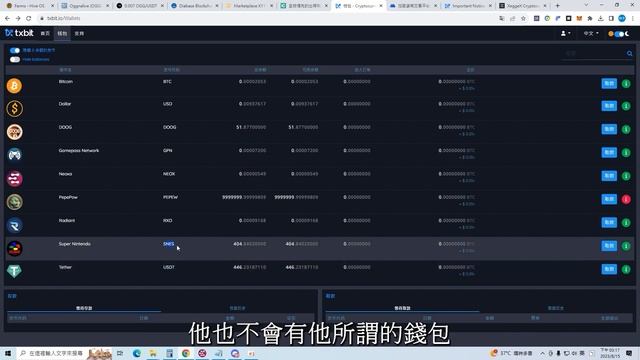
Task: Click the txbit logo
Action: pyautogui.click(x=19, y=33)
